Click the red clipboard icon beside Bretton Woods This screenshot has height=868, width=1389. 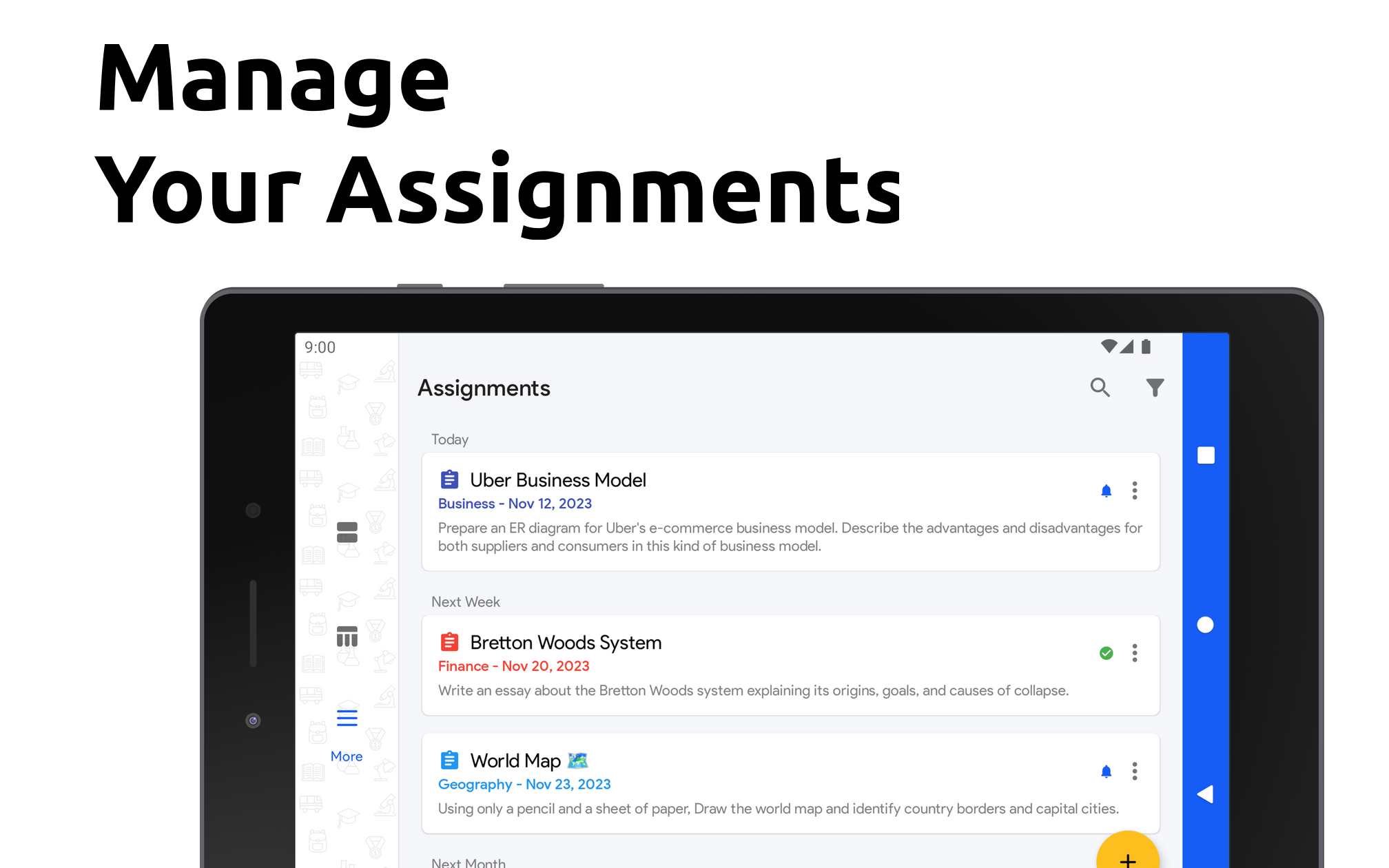pos(449,642)
